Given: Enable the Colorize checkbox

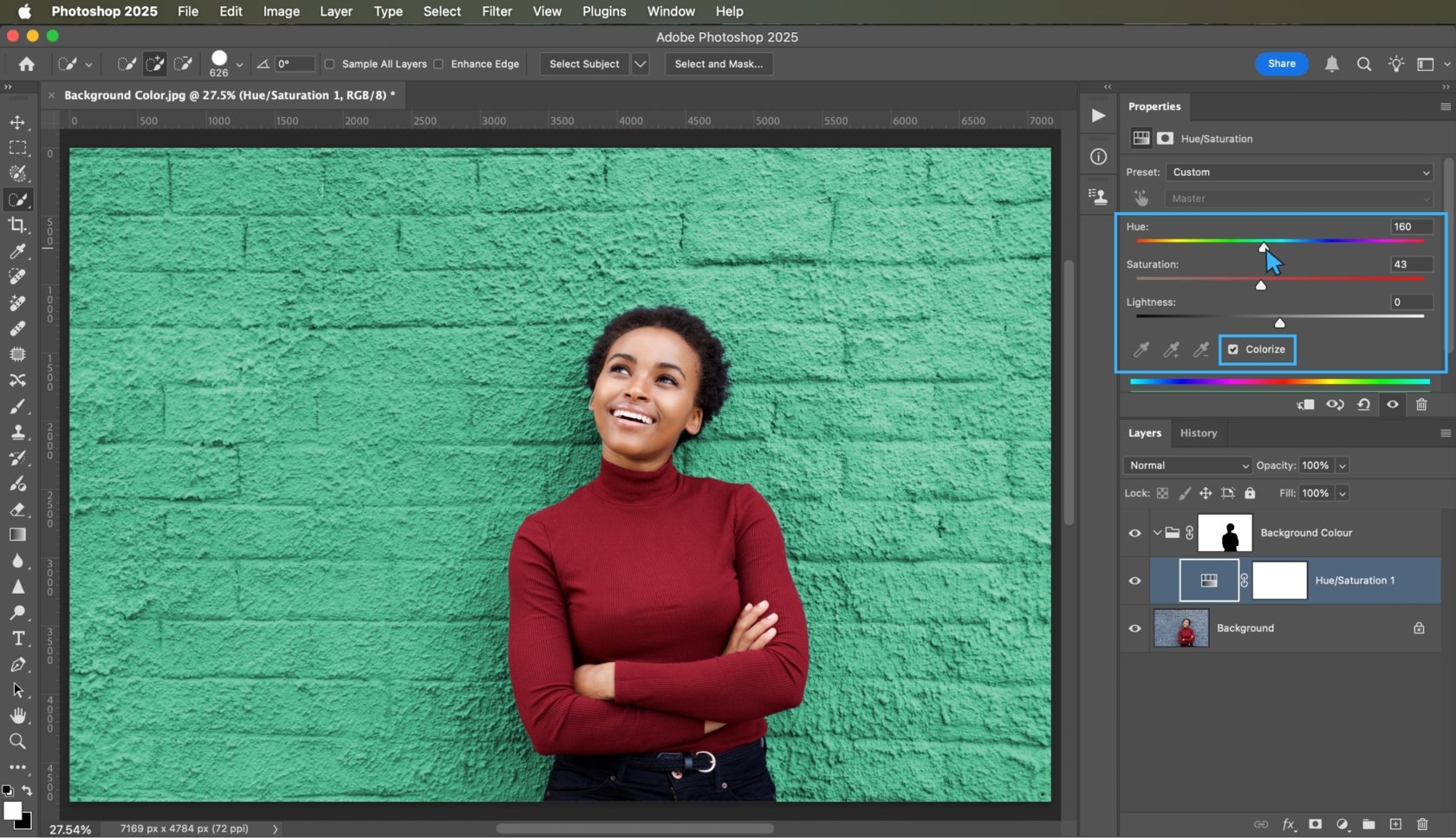Looking at the screenshot, I should pos(1235,349).
